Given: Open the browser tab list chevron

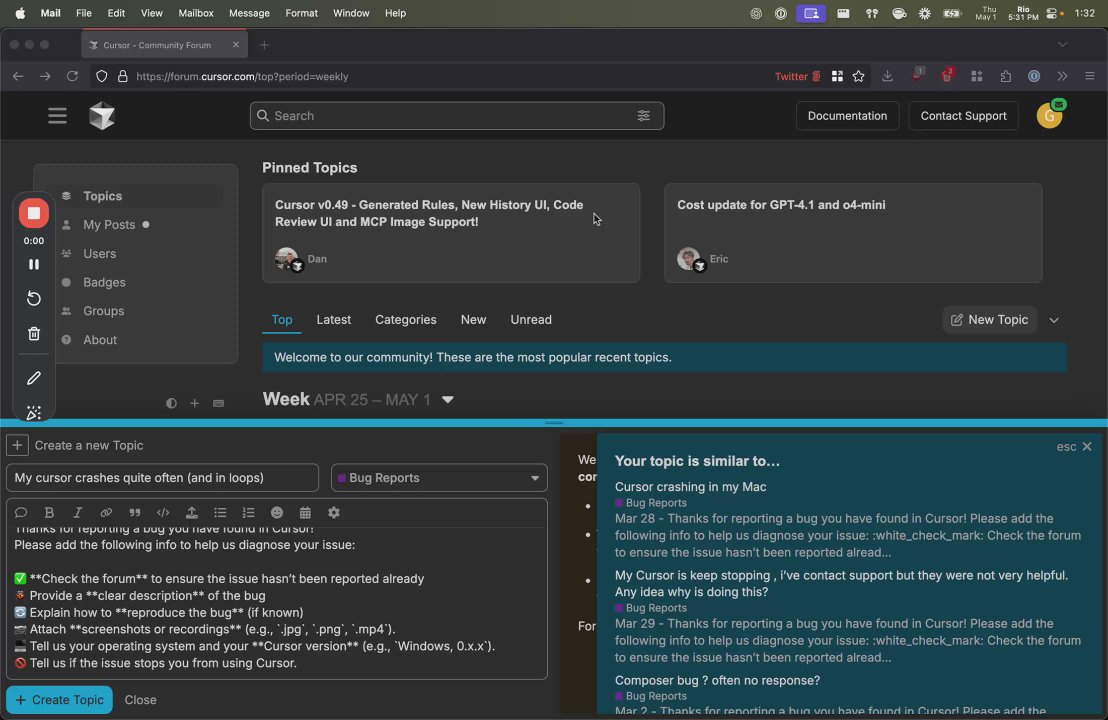Looking at the screenshot, I should click(x=1062, y=45).
